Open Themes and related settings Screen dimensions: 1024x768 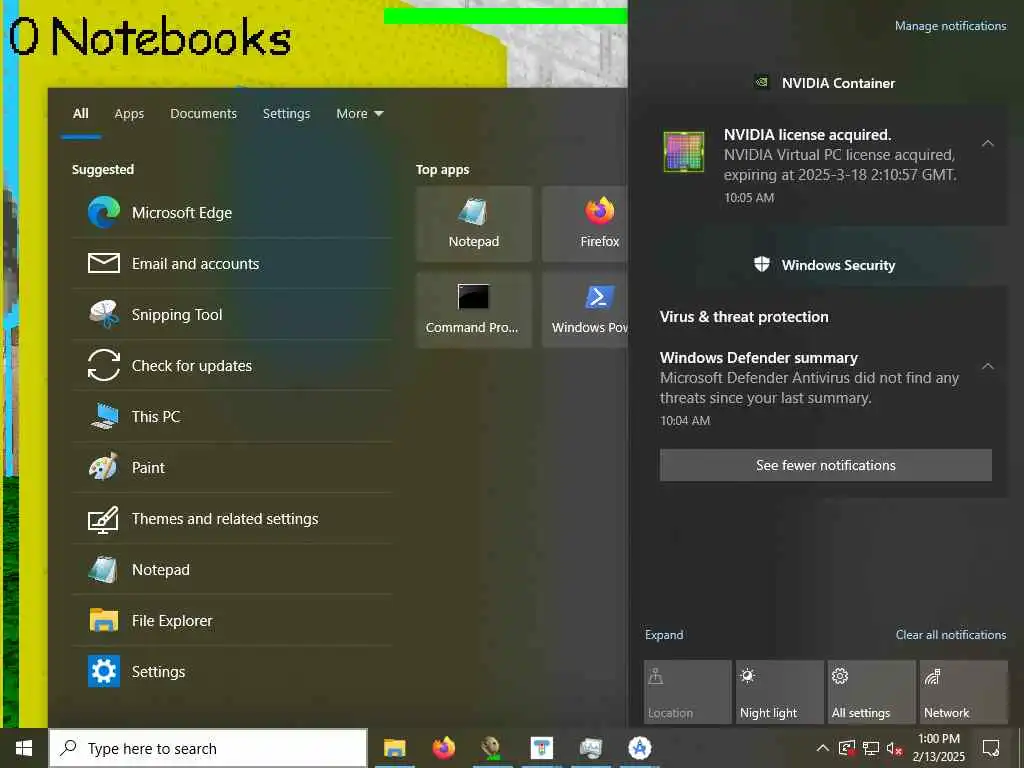click(x=232, y=519)
